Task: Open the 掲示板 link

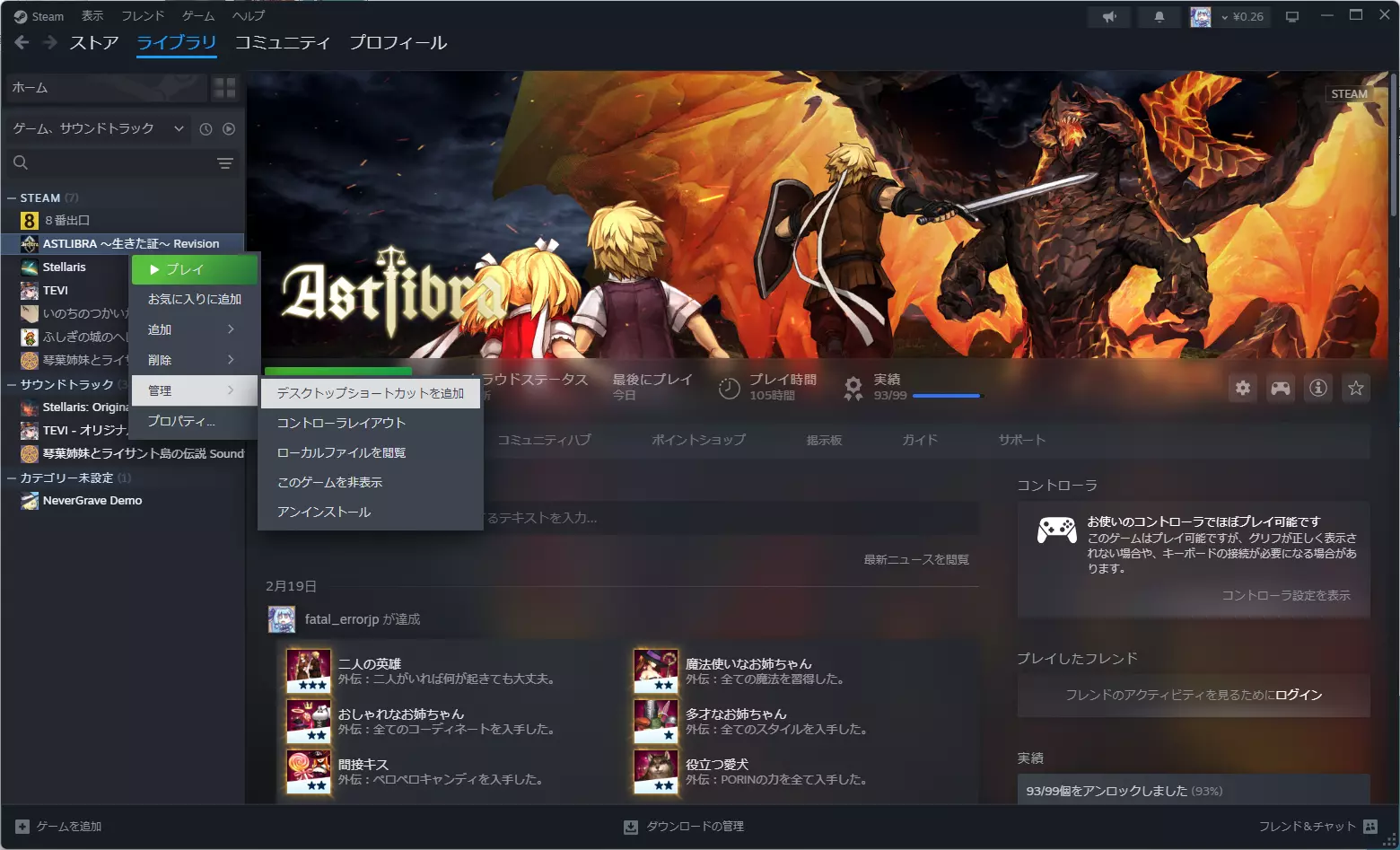Action: [824, 440]
